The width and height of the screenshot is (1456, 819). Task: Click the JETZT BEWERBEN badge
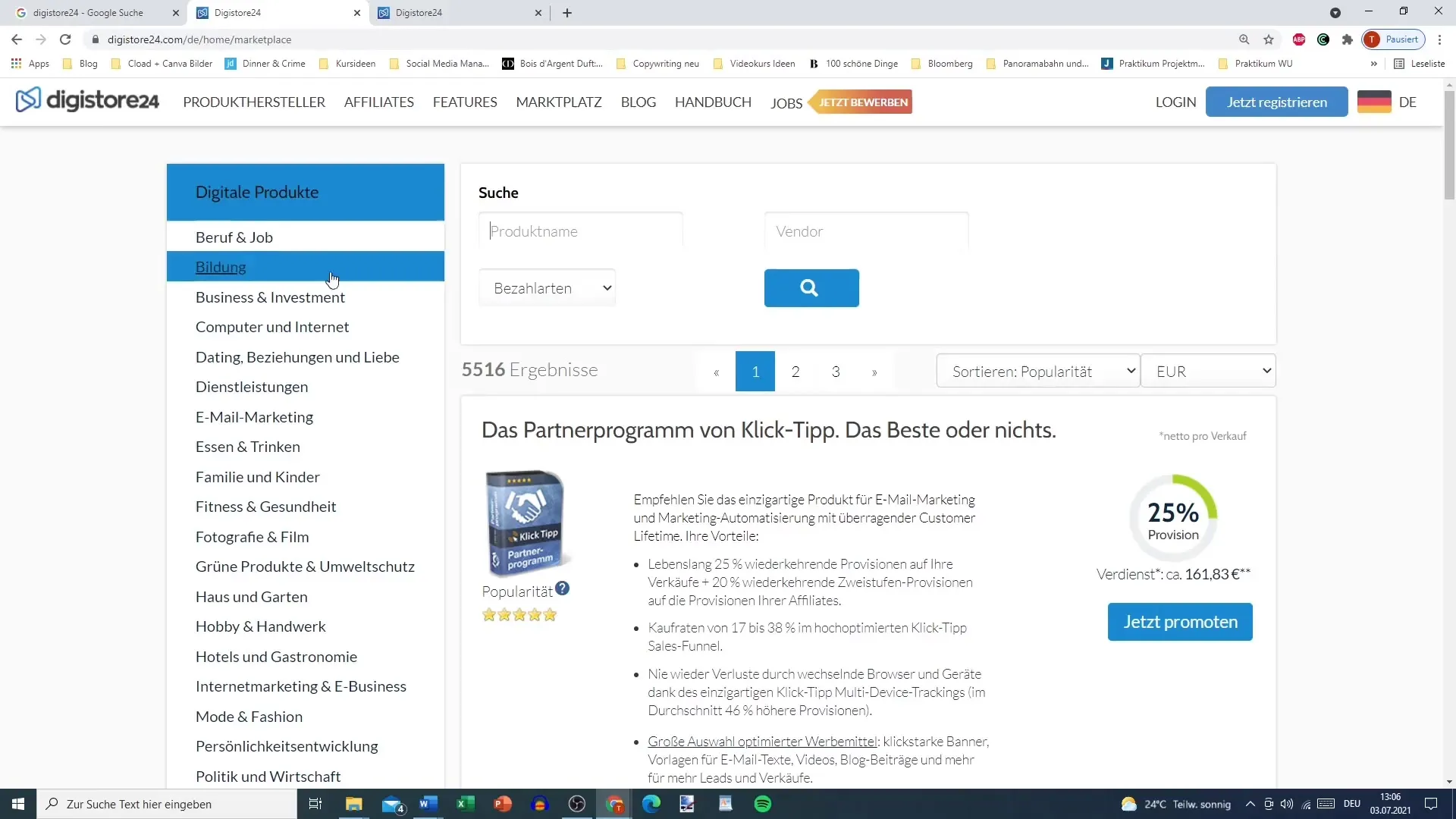click(861, 102)
